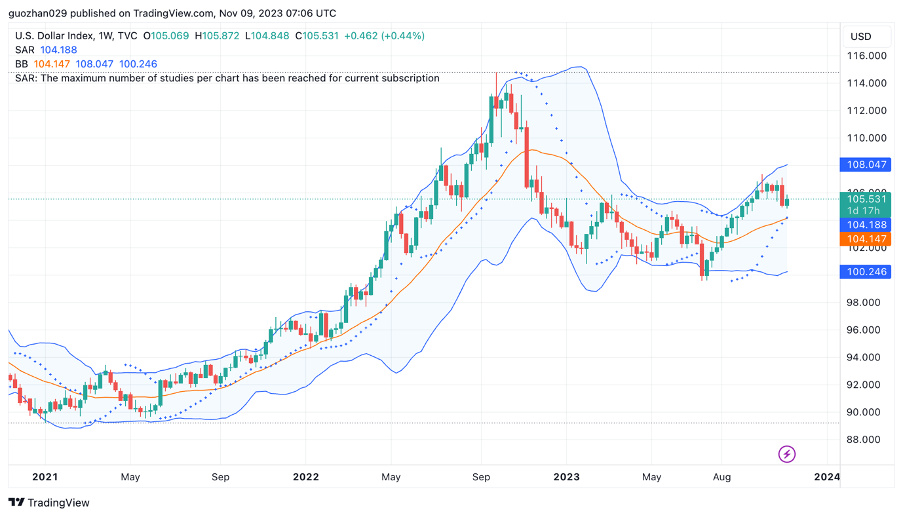Viewport: 904px width, 518px height.
Task: Click the SAR indicator legend label
Action: pos(25,49)
